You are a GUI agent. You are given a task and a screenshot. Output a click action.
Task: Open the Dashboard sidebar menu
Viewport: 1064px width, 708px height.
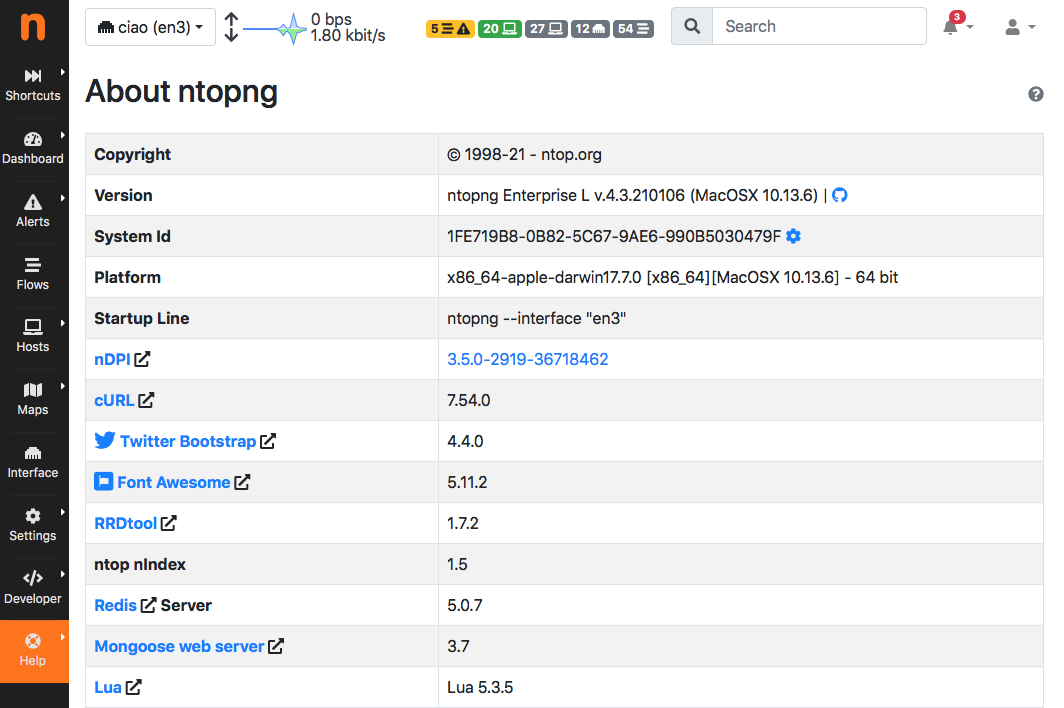click(34, 149)
